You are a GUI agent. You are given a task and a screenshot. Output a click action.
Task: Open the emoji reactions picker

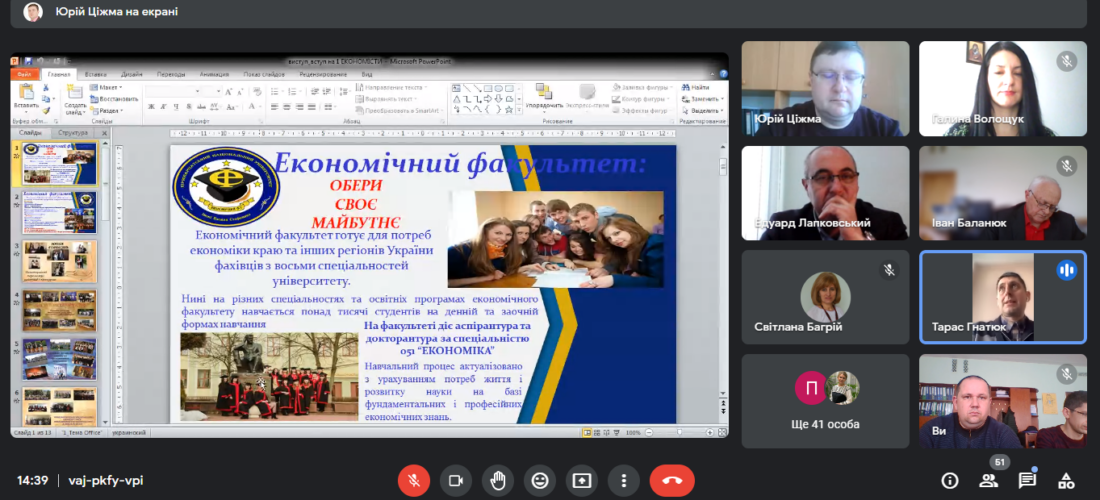click(x=540, y=480)
